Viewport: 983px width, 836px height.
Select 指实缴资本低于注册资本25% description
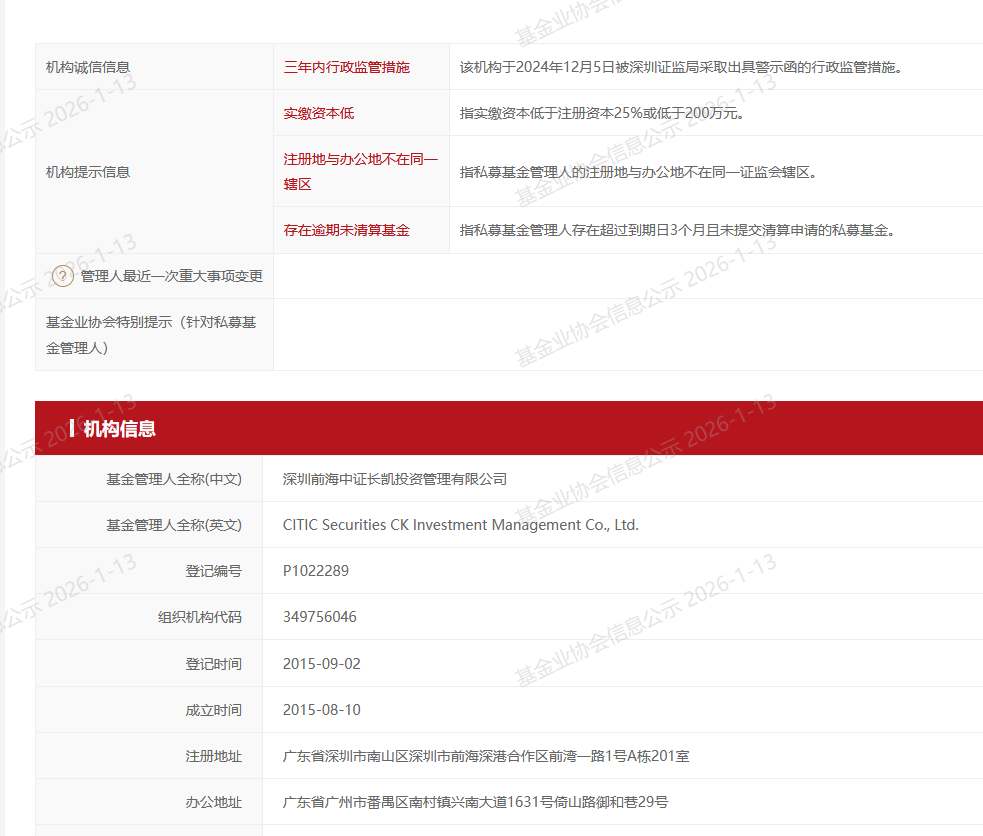tap(602, 113)
